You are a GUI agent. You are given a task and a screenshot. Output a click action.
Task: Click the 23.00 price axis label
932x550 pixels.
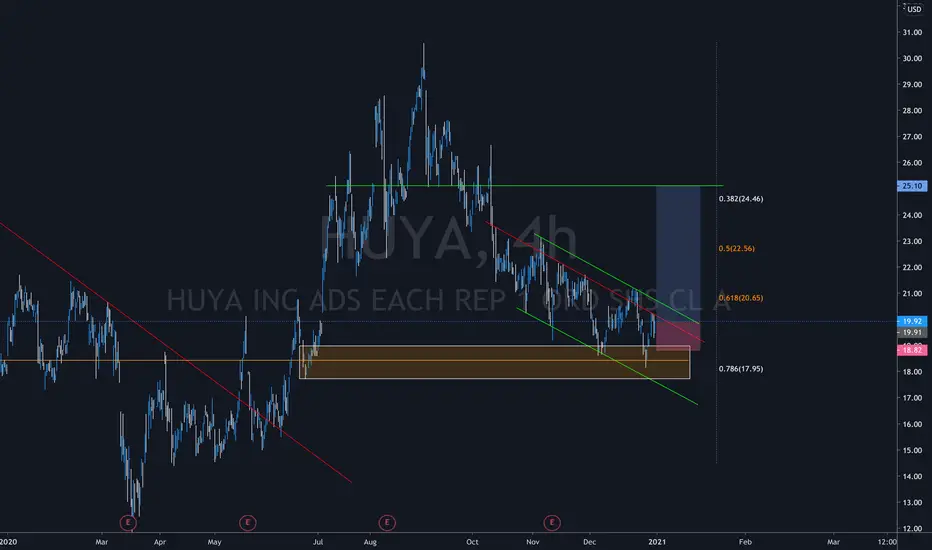[912, 241]
